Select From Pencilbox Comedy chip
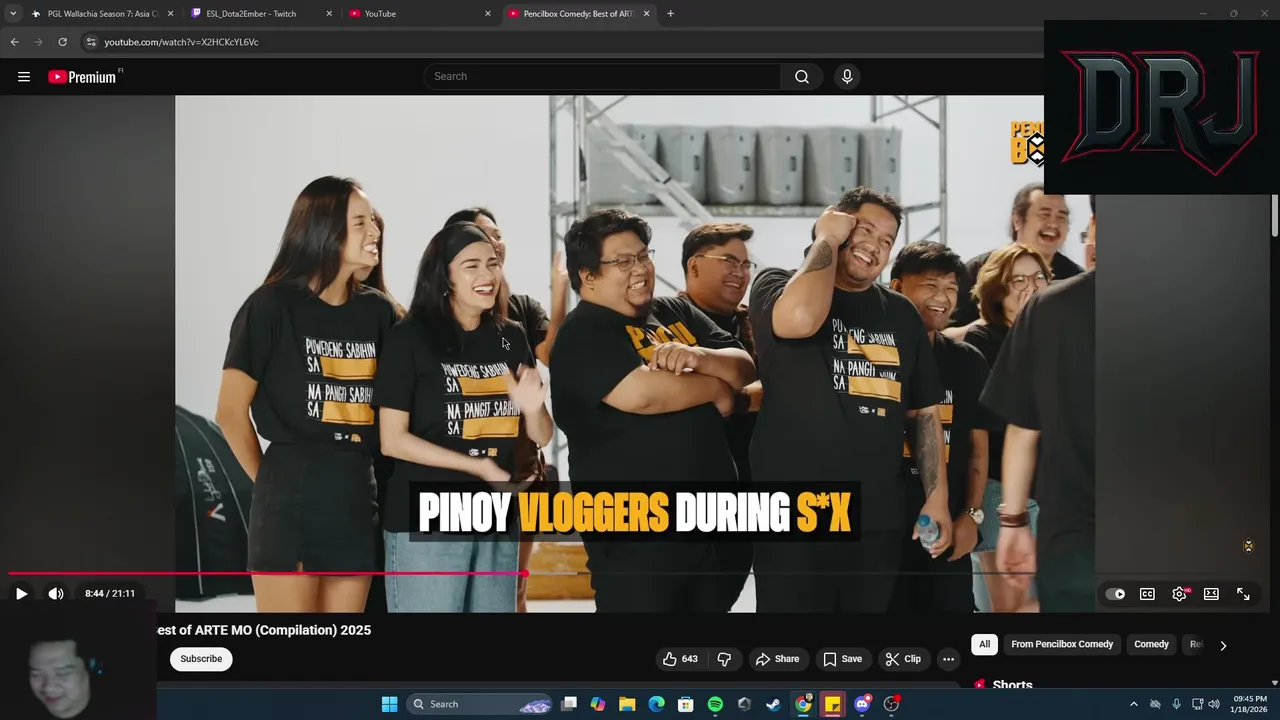Image resolution: width=1280 pixels, height=720 pixels. [1062, 645]
